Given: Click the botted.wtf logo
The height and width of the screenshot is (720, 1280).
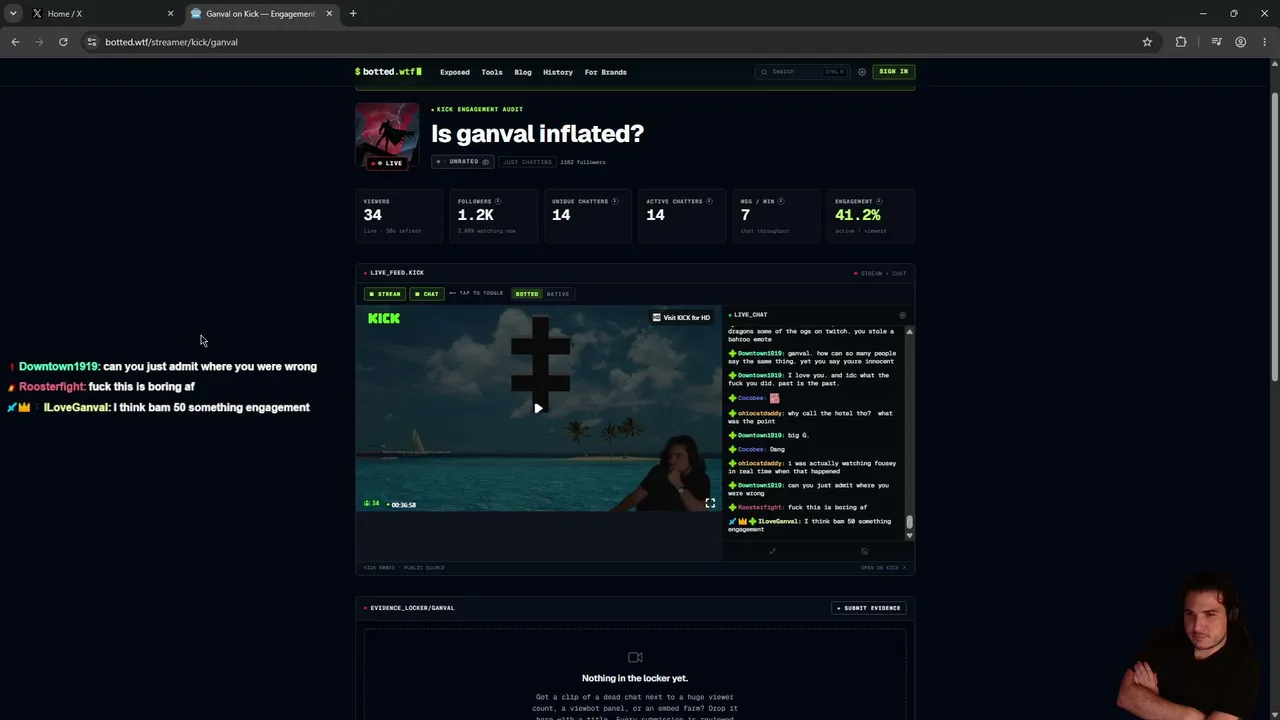Looking at the screenshot, I should click(388, 72).
